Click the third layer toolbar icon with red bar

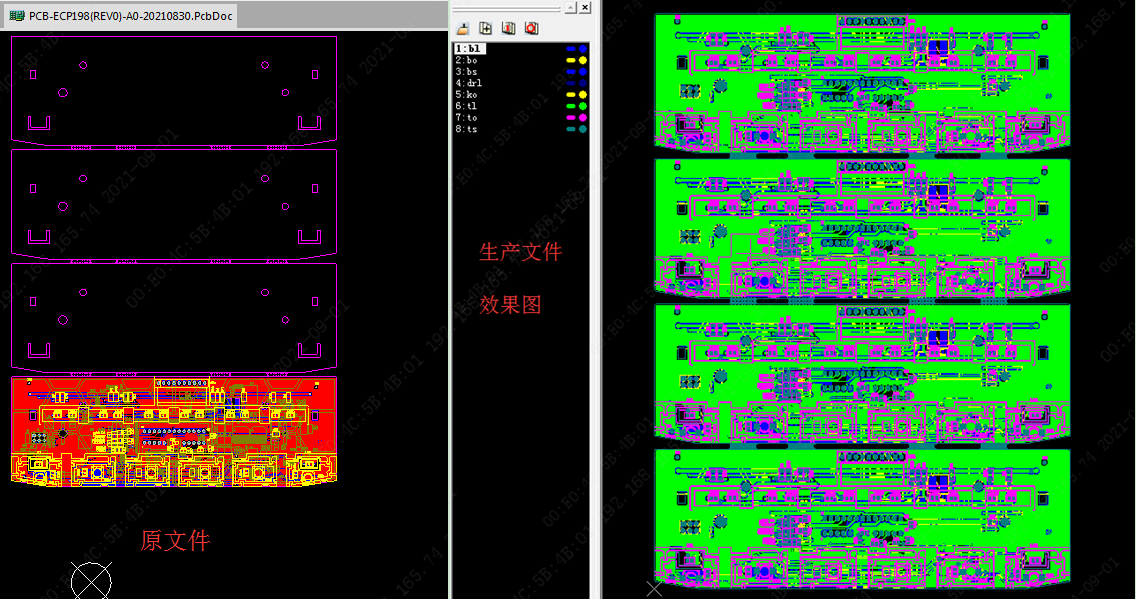[509, 28]
